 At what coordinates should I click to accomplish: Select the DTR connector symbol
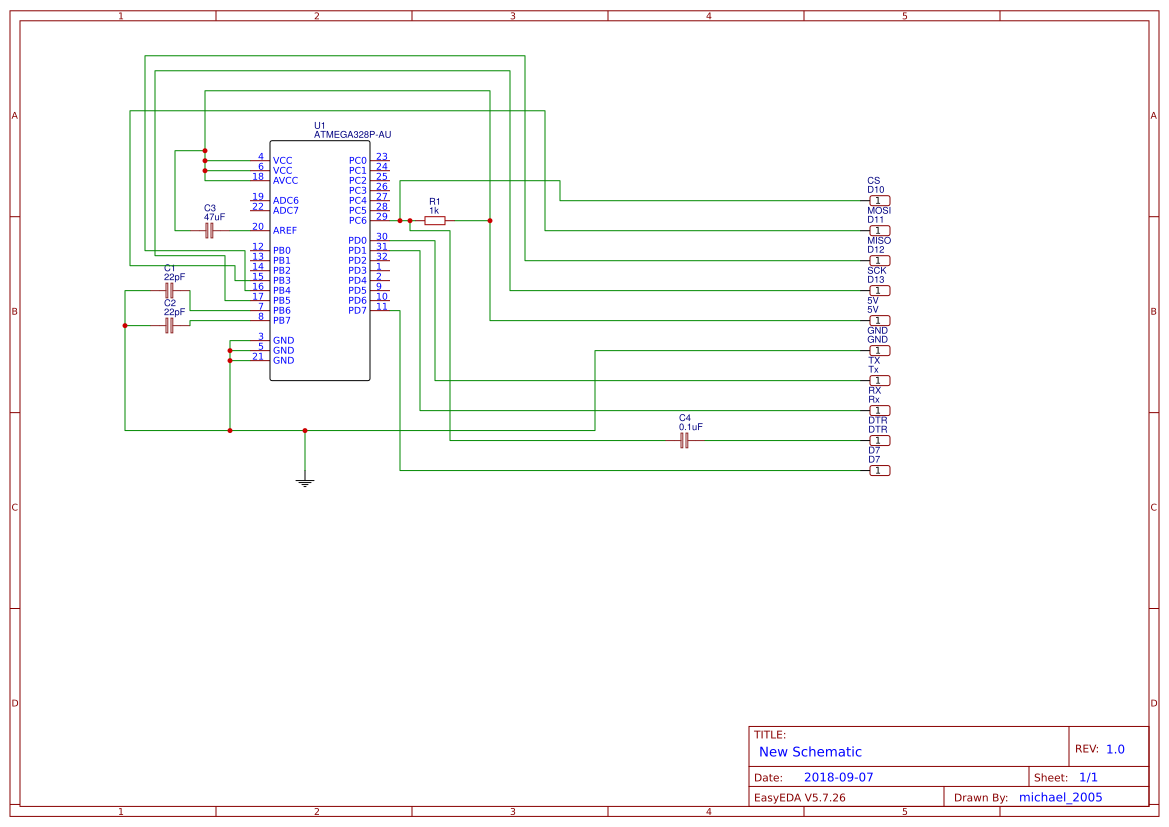coord(878,440)
